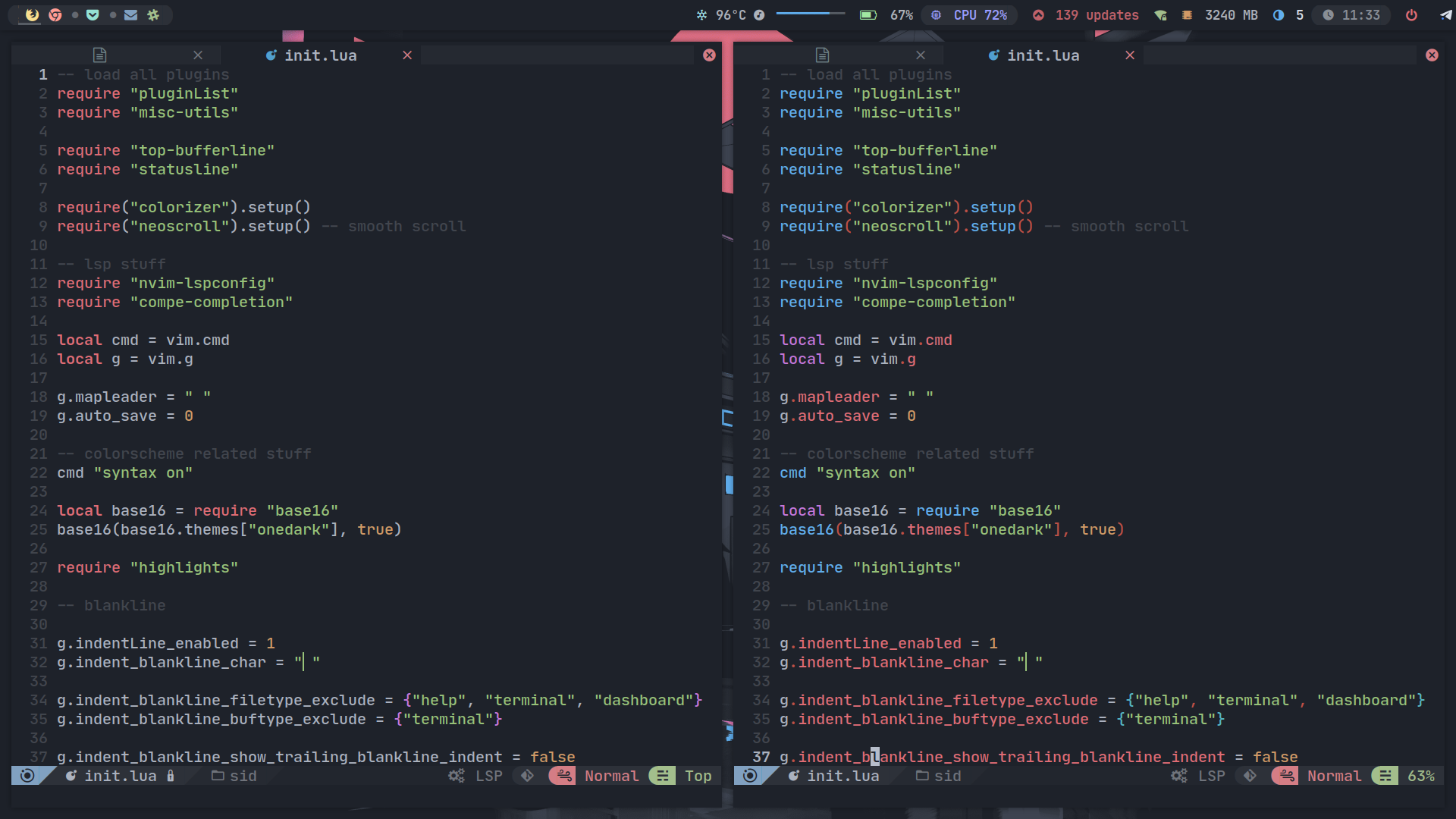Adjust the volume slider in top bar
This screenshot has width=1456, height=819.
[x=810, y=14]
